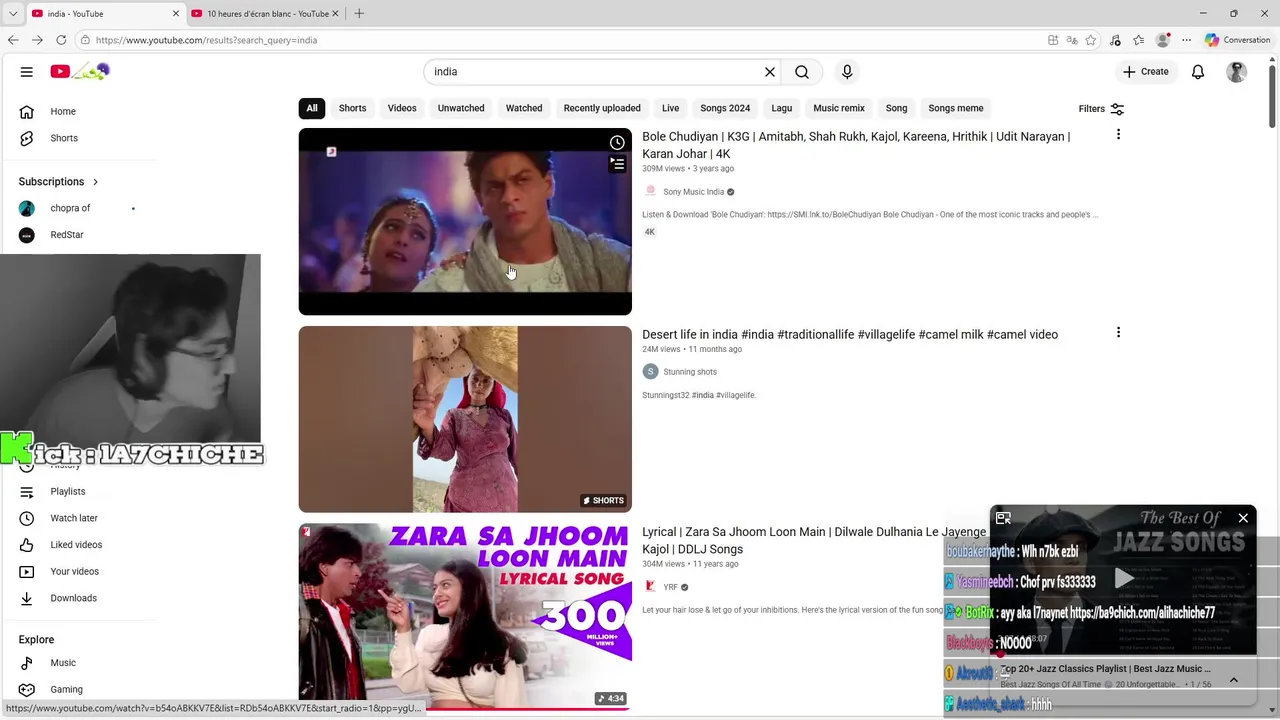
Task: Add page to favorites star
Action: pyautogui.click(x=1091, y=40)
